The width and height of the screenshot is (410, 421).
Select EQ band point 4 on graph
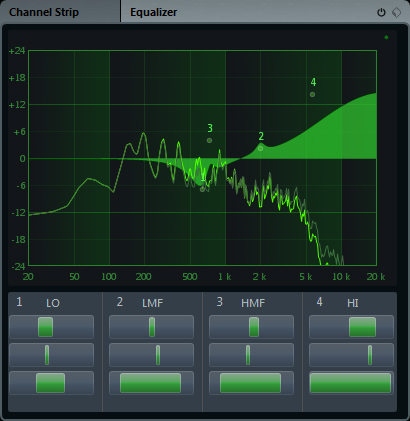click(x=312, y=94)
